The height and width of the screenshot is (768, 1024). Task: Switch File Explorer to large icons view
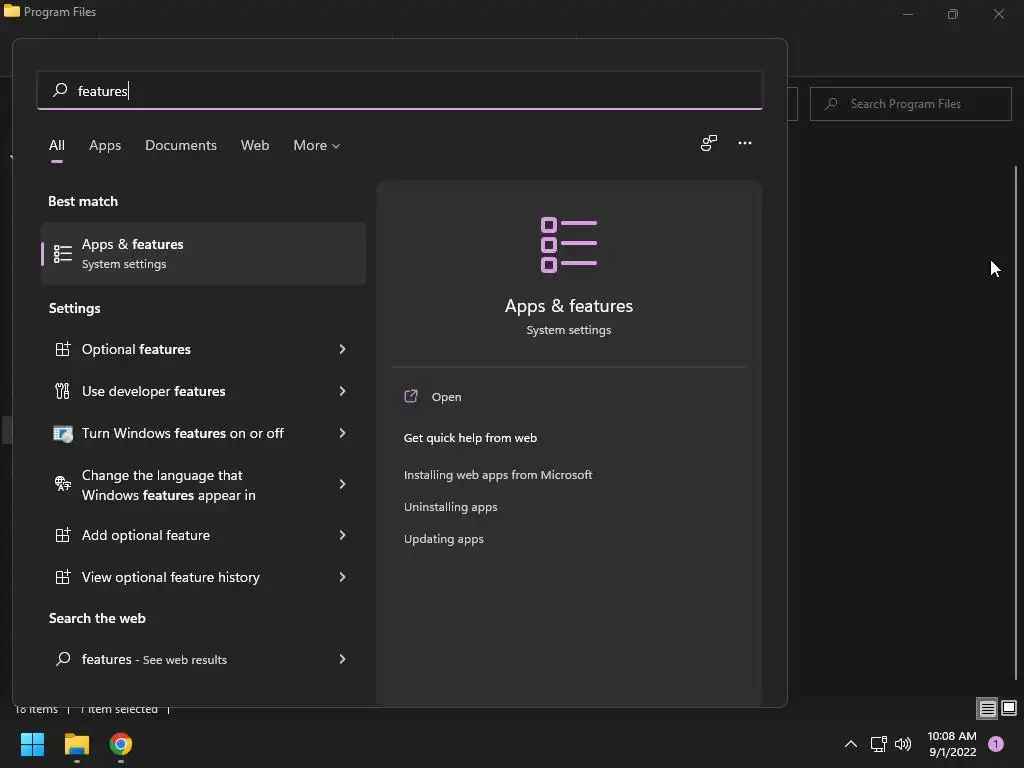(x=1009, y=709)
